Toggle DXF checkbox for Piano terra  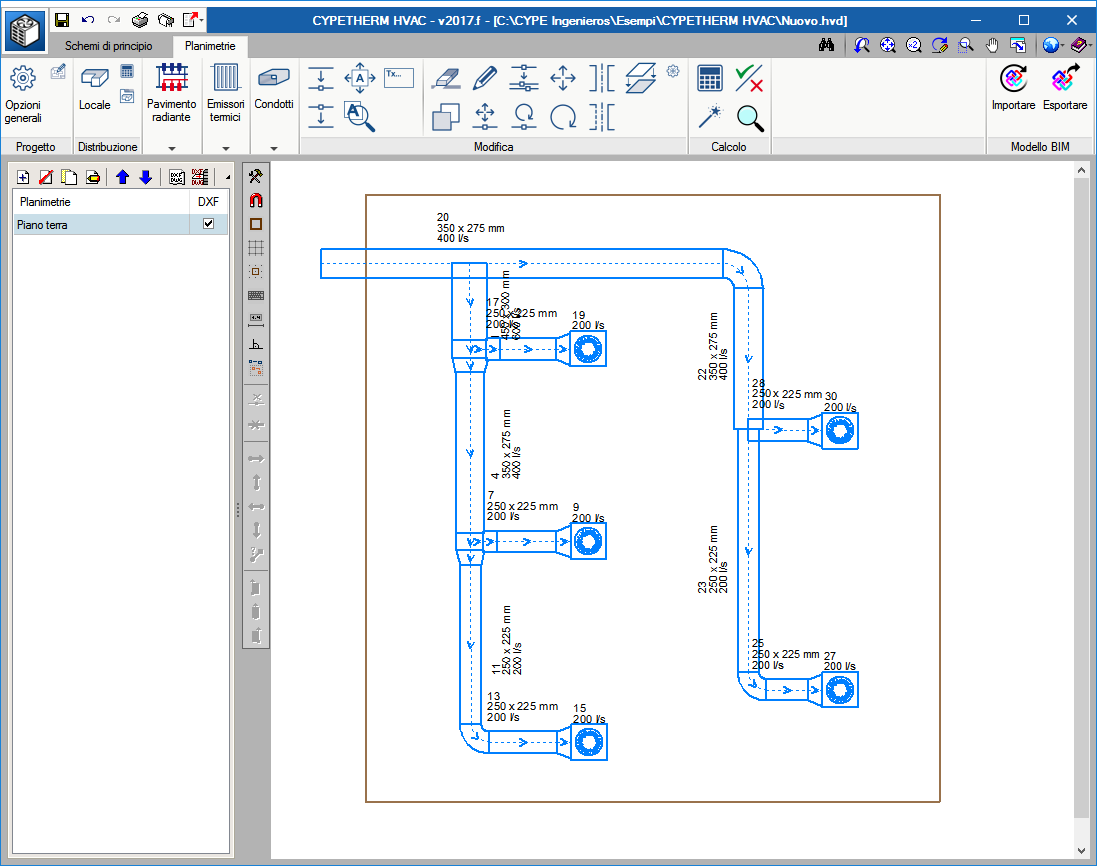pos(208,224)
